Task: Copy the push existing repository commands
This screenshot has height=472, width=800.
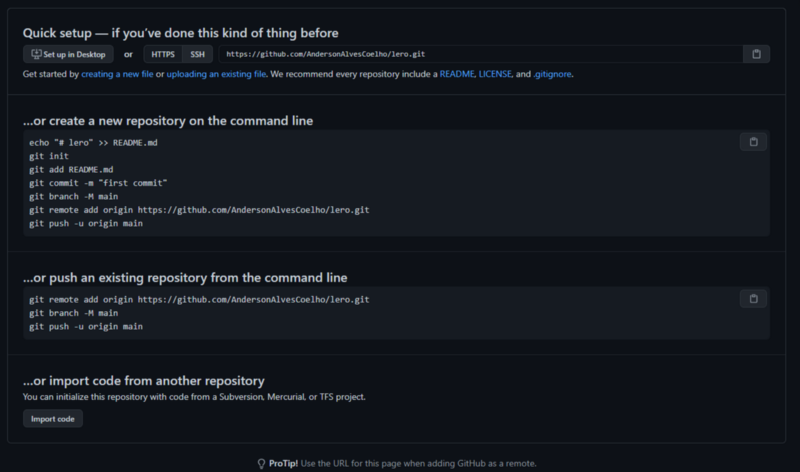Action: pyautogui.click(x=753, y=299)
